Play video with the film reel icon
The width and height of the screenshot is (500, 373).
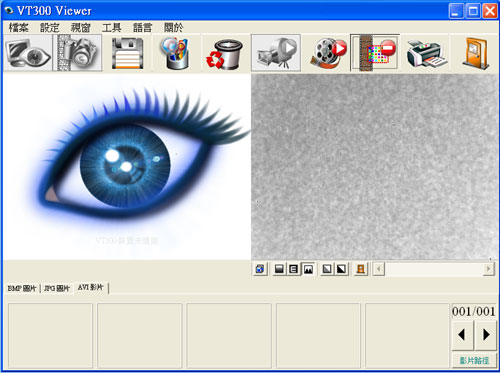[328, 53]
